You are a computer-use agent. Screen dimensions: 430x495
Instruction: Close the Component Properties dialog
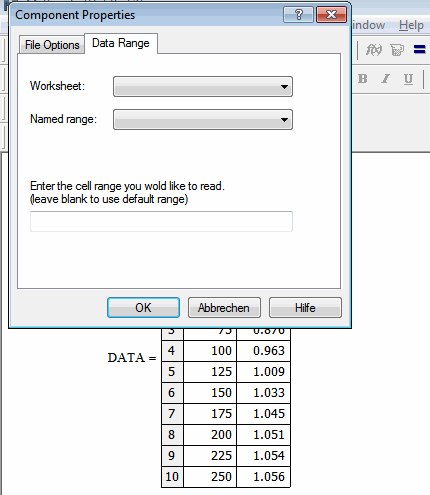pyautogui.click(x=331, y=15)
